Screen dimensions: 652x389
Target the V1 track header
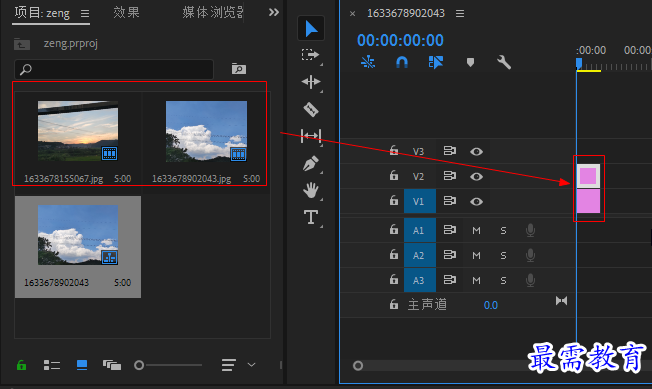420,201
